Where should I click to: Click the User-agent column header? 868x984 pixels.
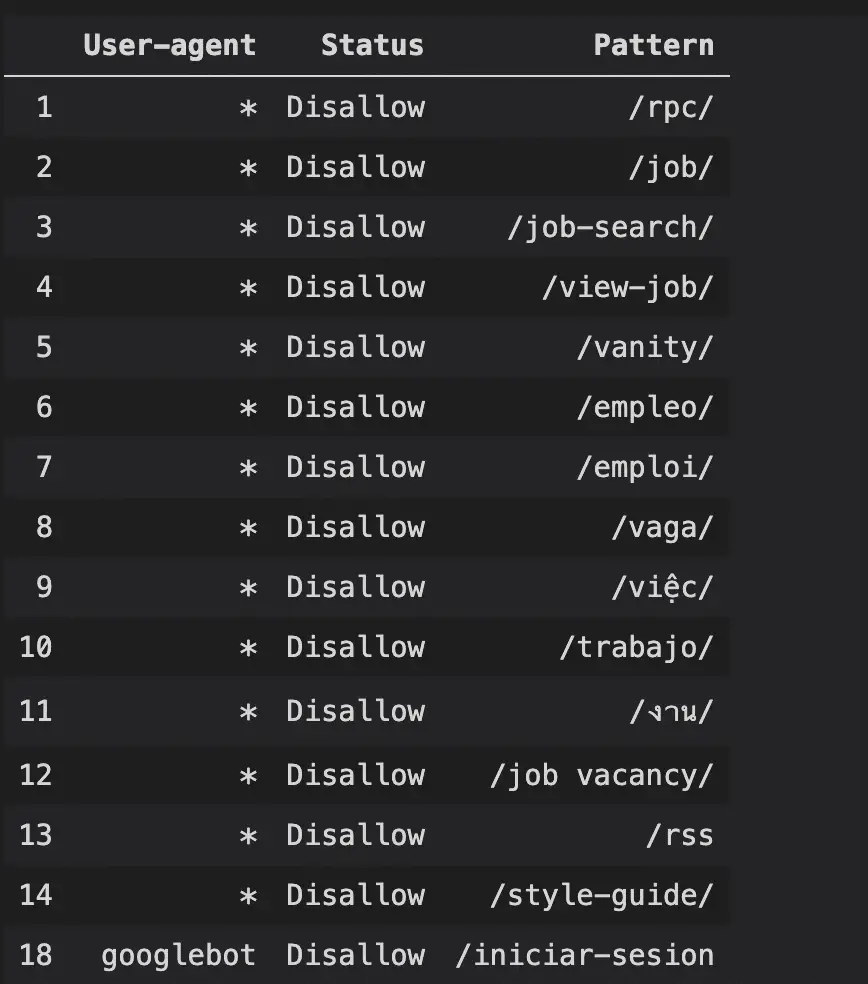click(x=169, y=46)
